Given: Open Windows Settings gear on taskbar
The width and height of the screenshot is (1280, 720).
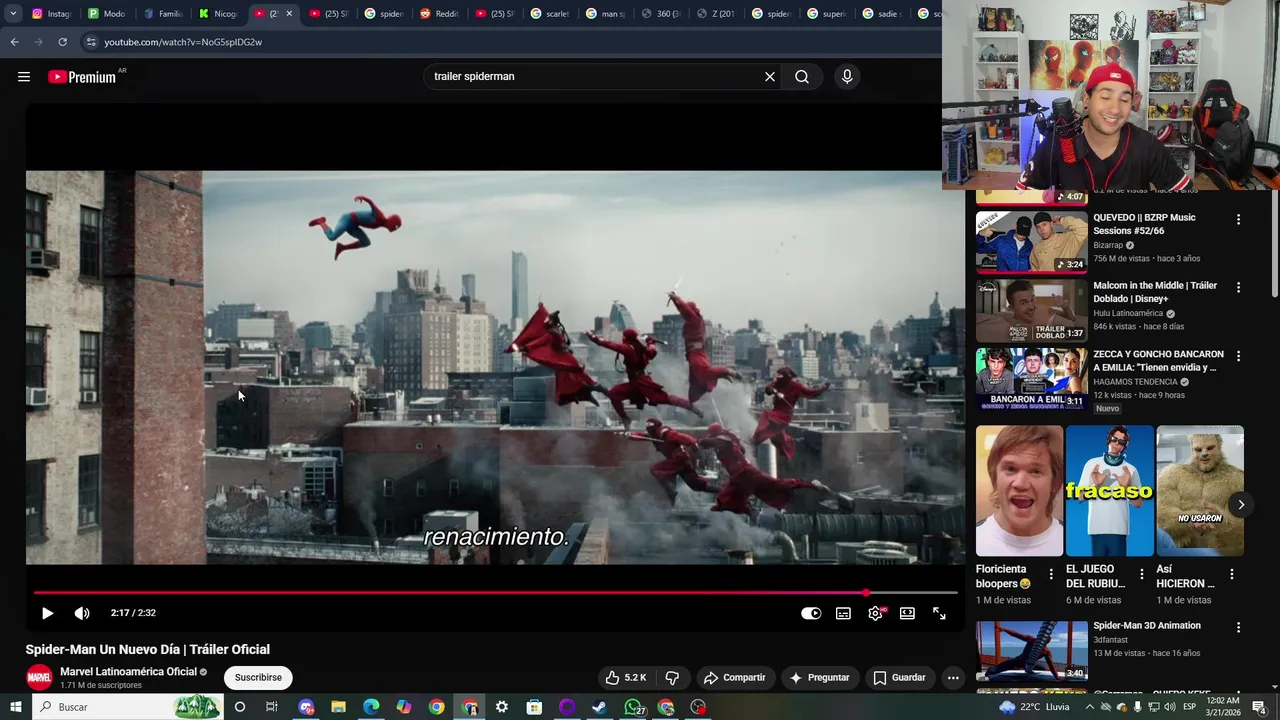Looking at the screenshot, I should coord(502,707).
